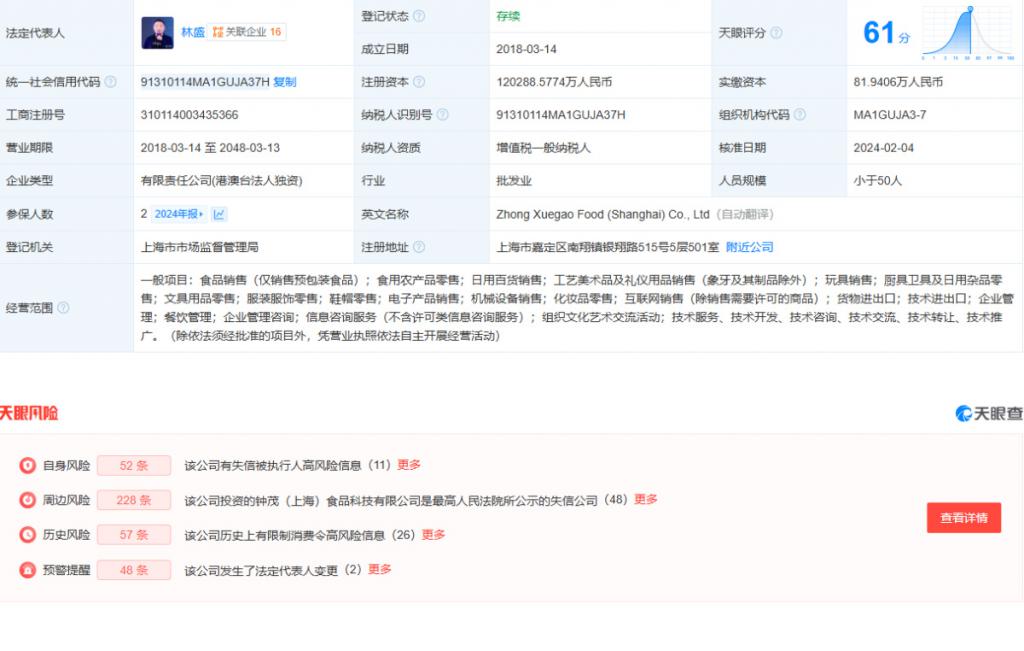Click the help icon next to 天眼评分
This screenshot has width=1024, height=651.
[777, 33]
